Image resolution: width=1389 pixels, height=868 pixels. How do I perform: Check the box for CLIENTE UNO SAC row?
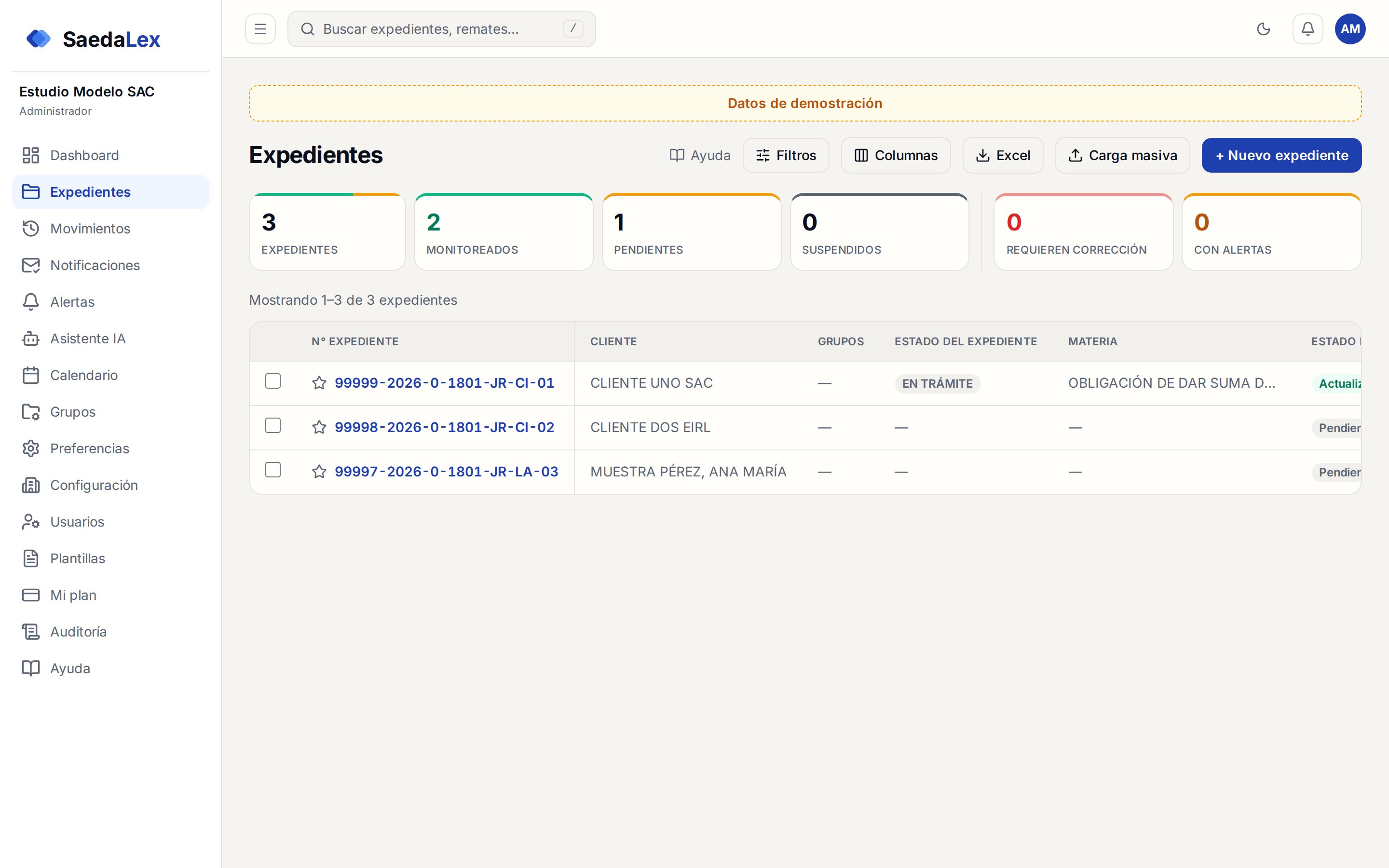click(x=272, y=381)
